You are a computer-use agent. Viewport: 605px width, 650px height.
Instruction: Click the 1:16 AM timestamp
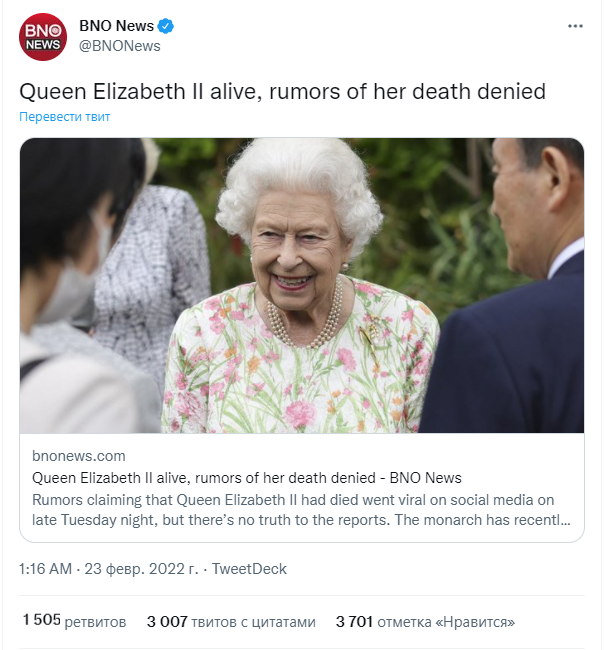click(46, 569)
